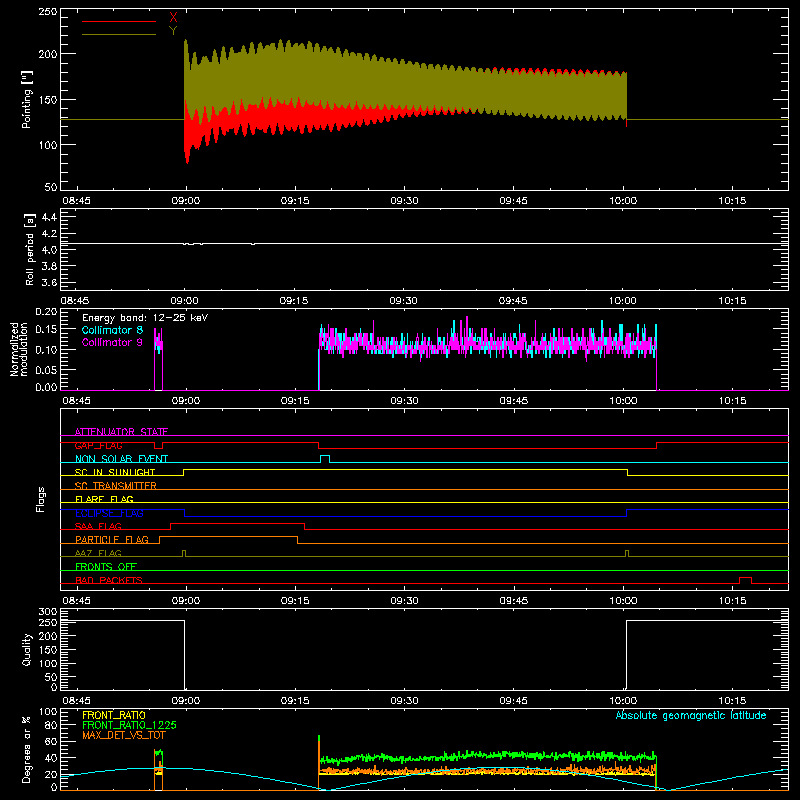
Task: Click the 'Degrees or %' axis title
Action: point(27,749)
